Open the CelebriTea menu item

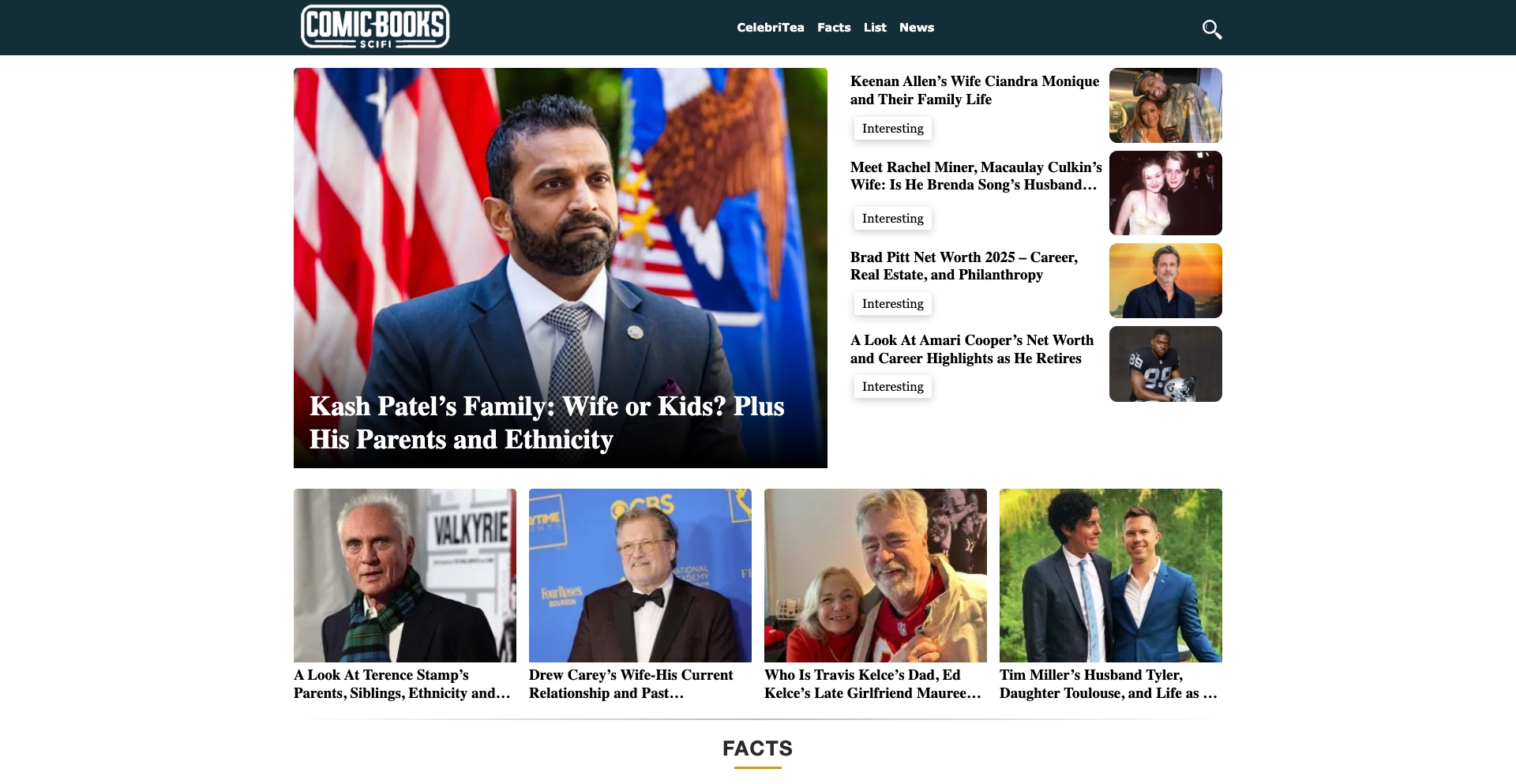click(x=771, y=28)
